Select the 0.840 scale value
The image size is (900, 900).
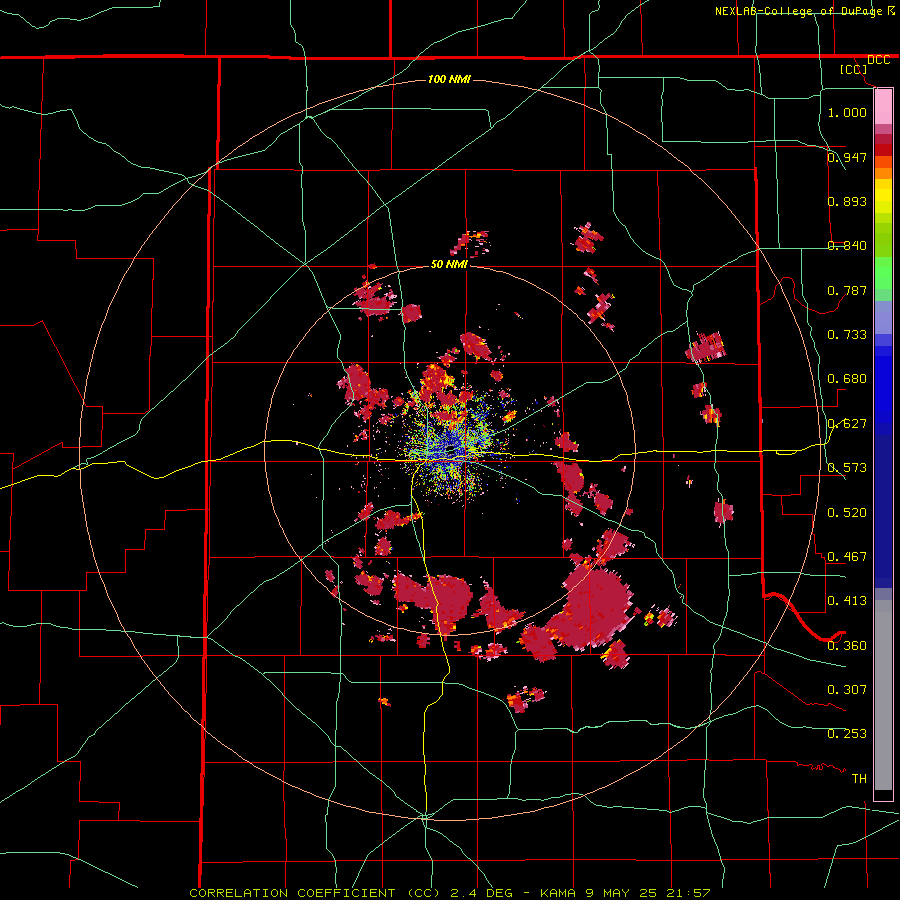(x=847, y=245)
